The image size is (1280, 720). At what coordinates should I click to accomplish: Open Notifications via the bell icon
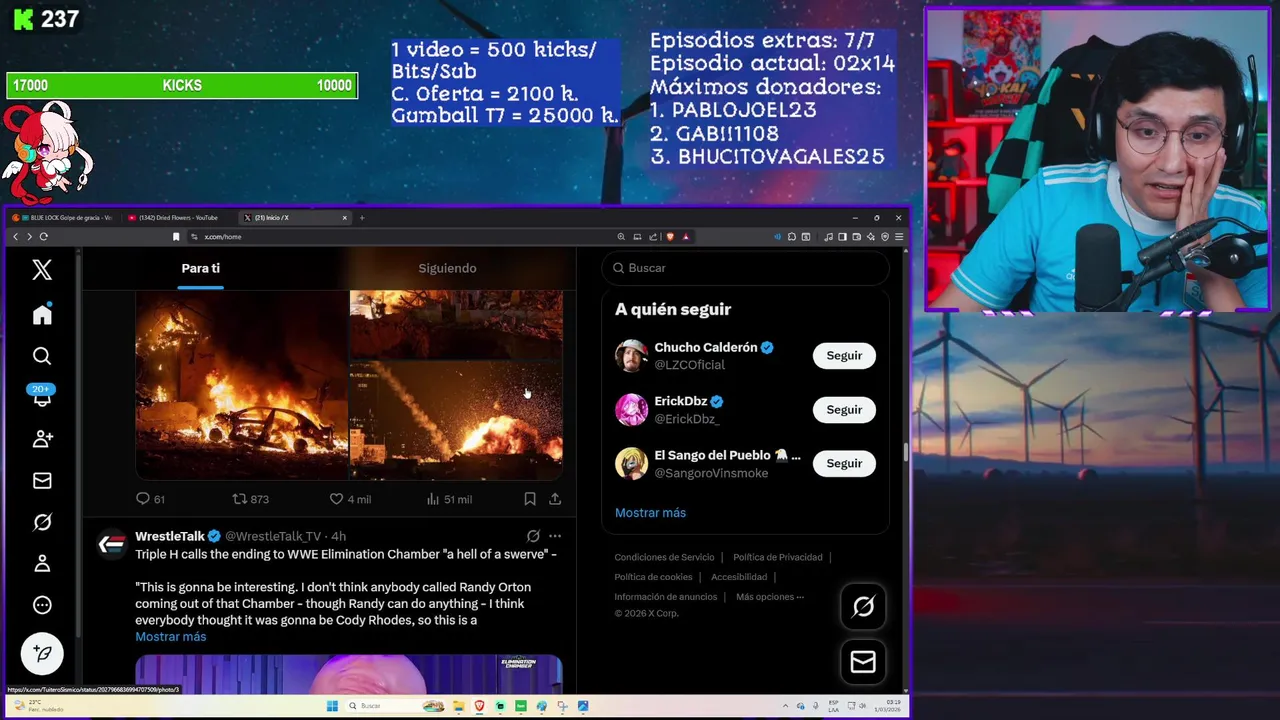point(42,397)
